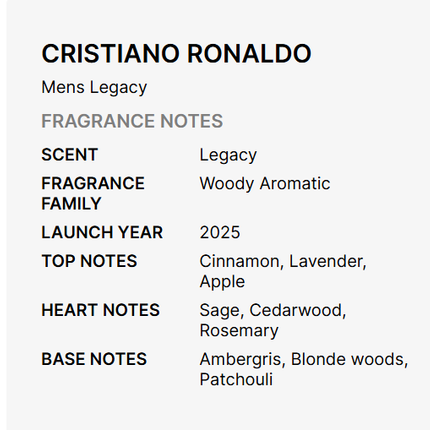Click the FRAGRANCE NOTES section heading

pos(132,121)
